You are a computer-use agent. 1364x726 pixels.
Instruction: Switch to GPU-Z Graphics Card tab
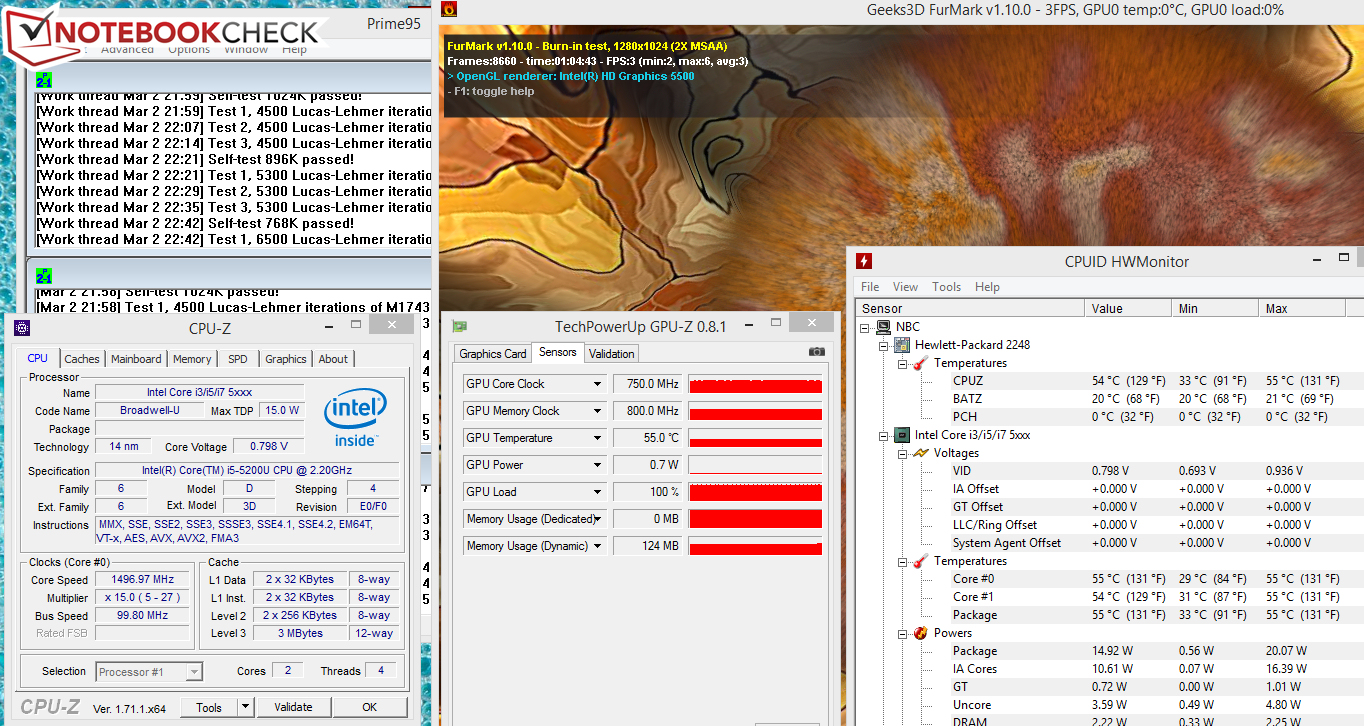(493, 353)
